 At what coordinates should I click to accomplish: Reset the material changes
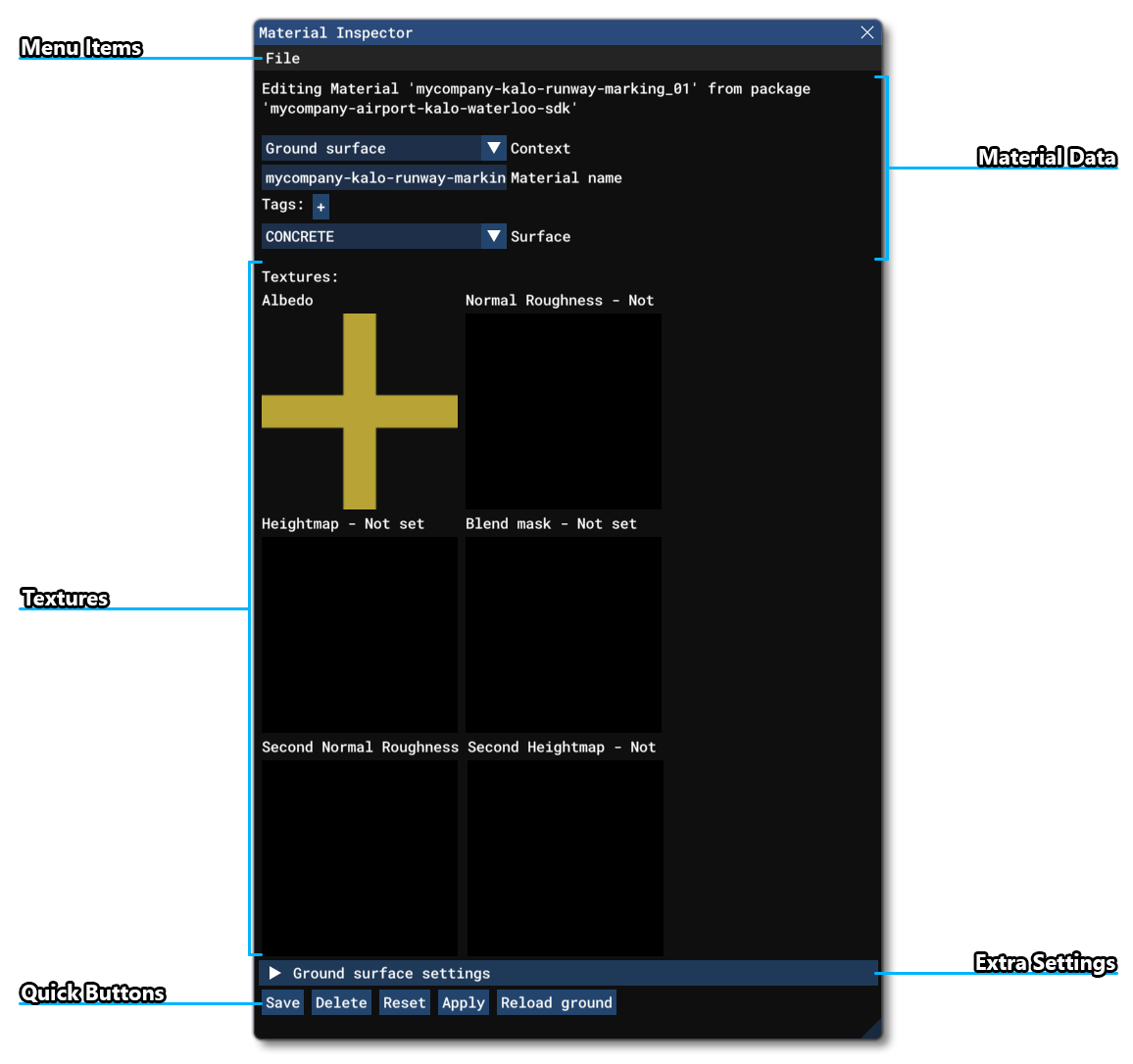(404, 1001)
